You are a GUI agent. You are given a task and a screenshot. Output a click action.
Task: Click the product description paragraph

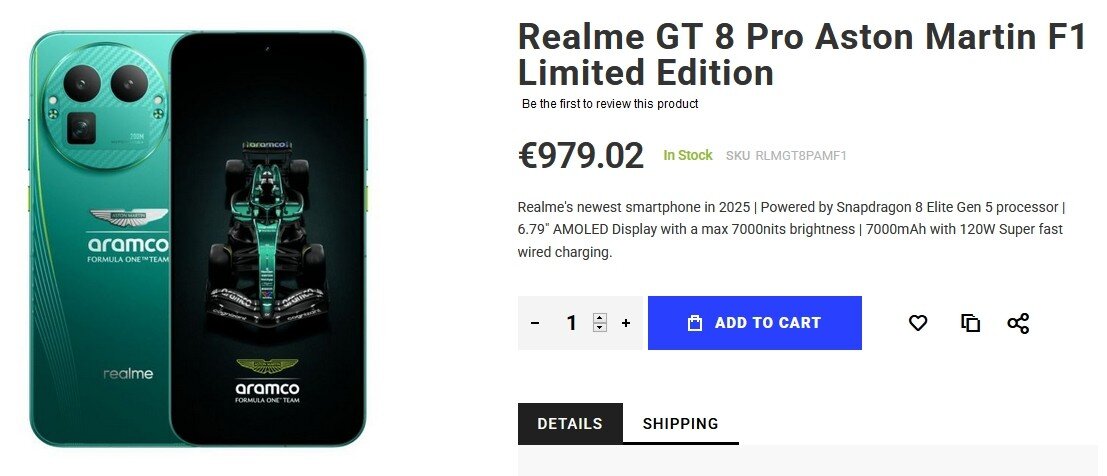point(791,230)
